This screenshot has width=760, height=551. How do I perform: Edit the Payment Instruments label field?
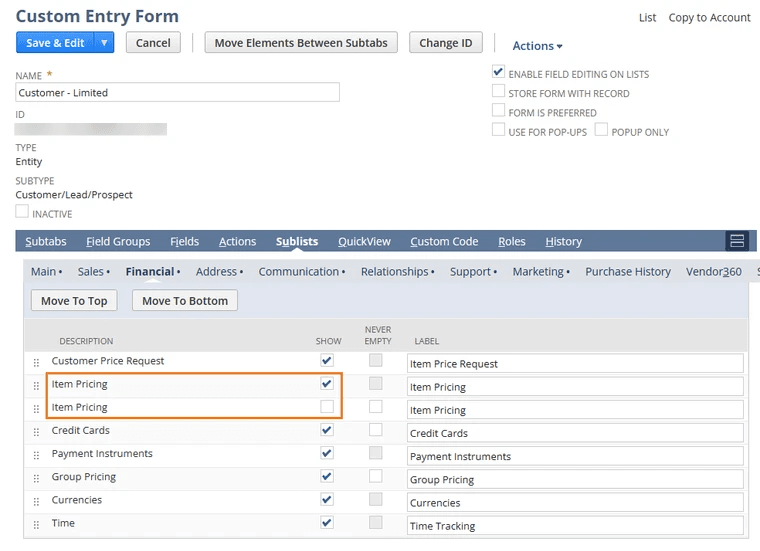click(x=575, y=456)
